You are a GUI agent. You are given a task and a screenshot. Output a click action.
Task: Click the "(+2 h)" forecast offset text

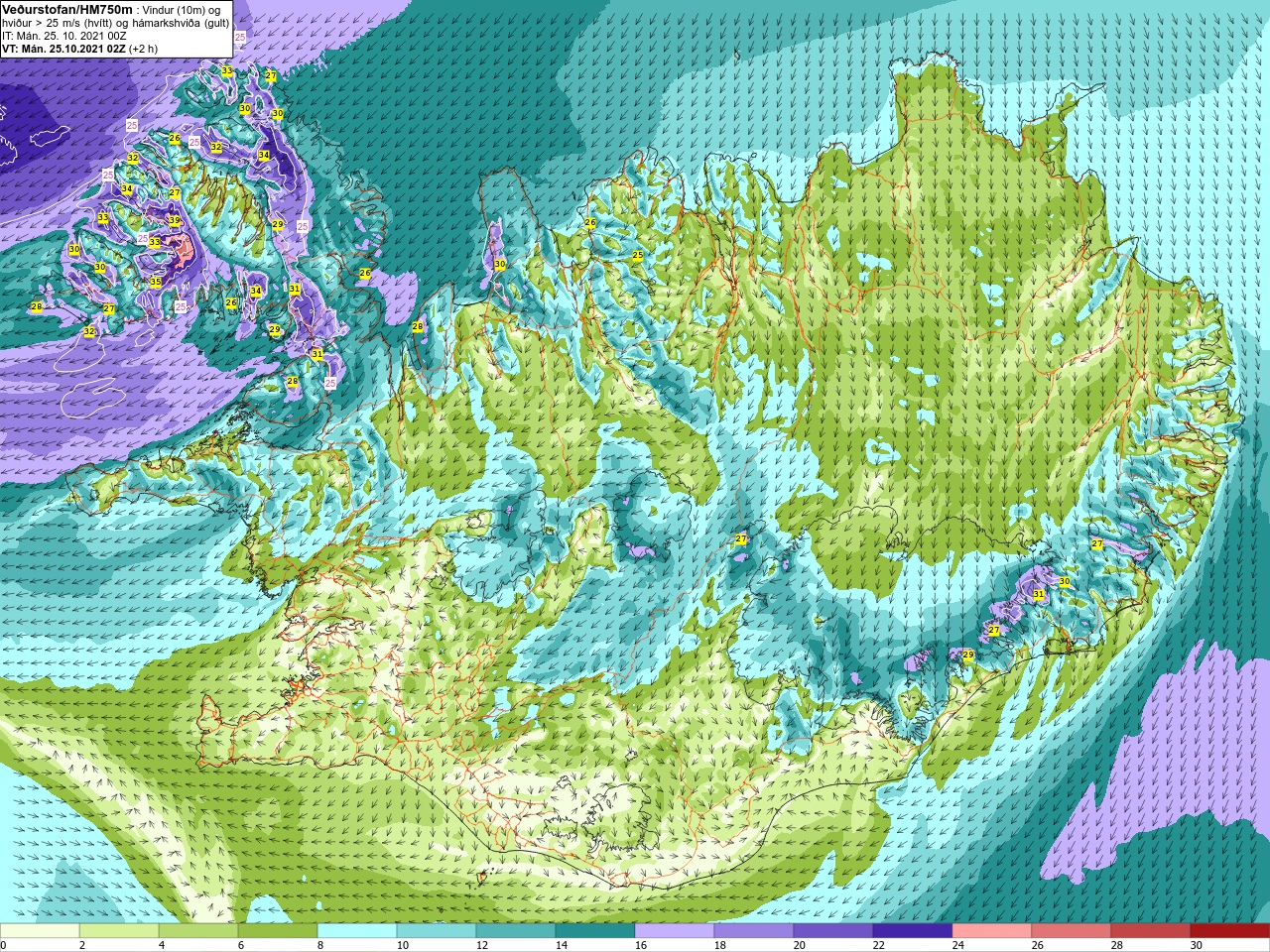[144, 49]
